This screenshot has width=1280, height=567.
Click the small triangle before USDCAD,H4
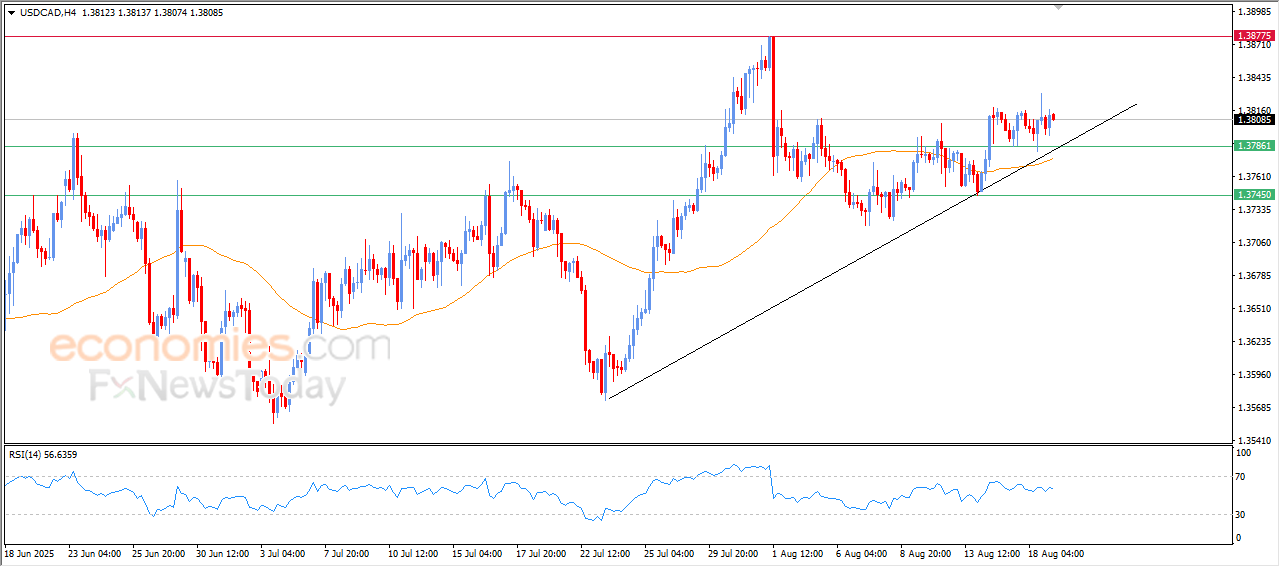coord(11,13)
